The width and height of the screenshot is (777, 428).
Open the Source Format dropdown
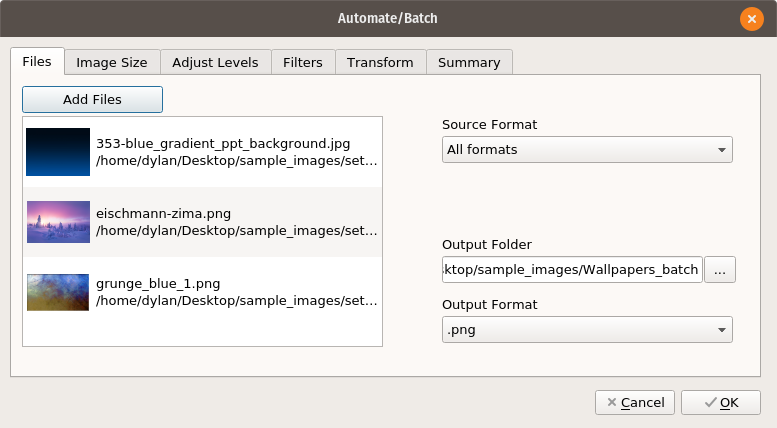(x=587, y=150)
